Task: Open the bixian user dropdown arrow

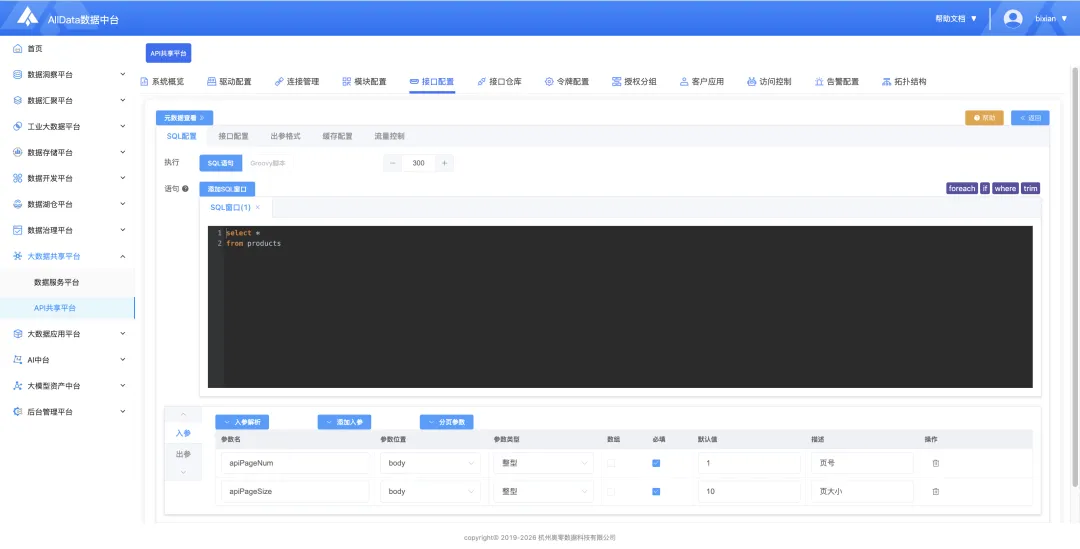Action: tap(1064, 19)
